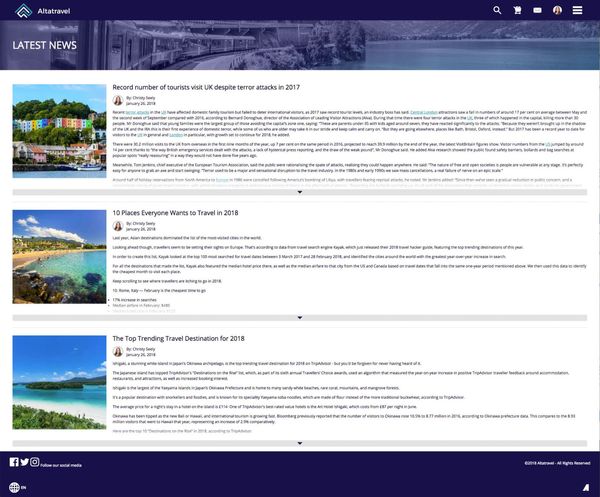Click 'Central London' link in first article
Viewport: 600px width, 497px height.
tap(424, 112)
